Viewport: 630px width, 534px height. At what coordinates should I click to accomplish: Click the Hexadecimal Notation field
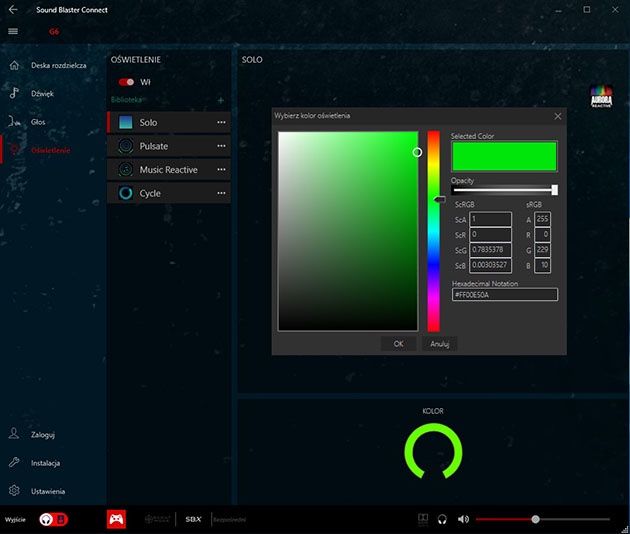pyautogui.click(x=505, y=295)
